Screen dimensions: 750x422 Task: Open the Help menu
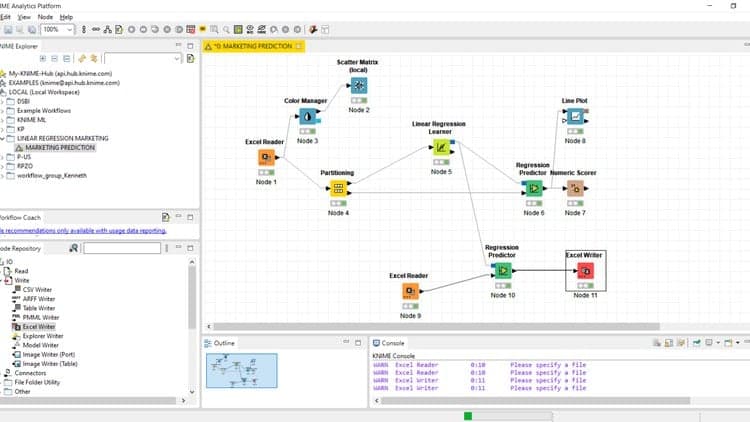click(x=66, y=17)
